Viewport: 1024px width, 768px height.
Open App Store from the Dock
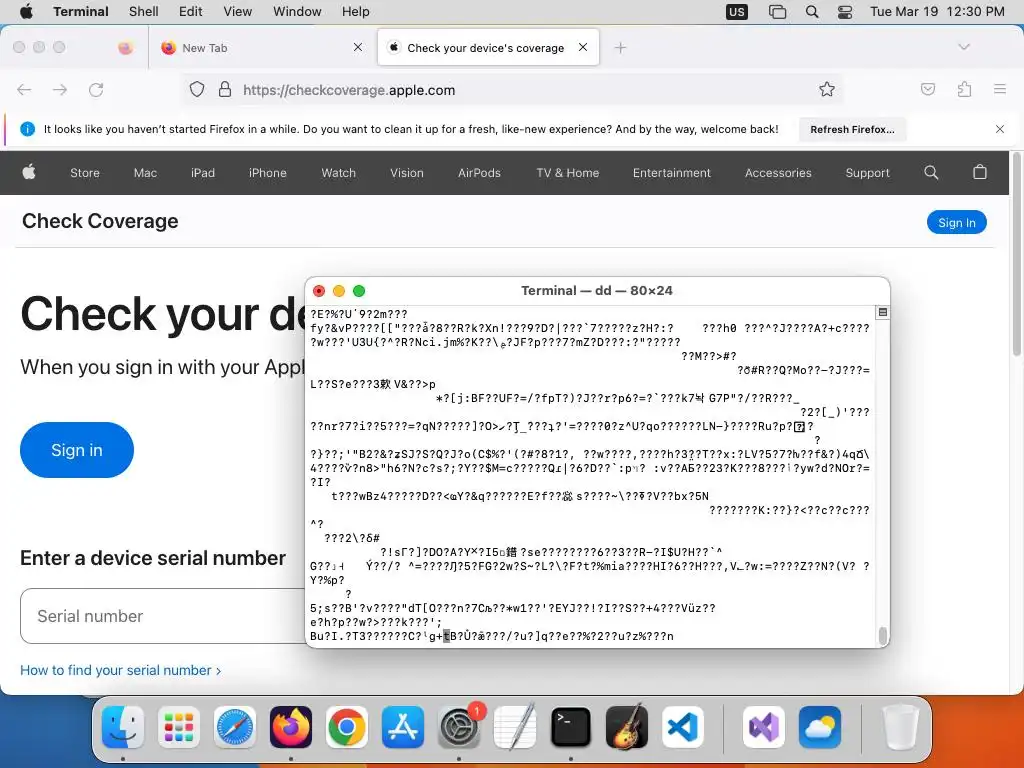[403, 727]
